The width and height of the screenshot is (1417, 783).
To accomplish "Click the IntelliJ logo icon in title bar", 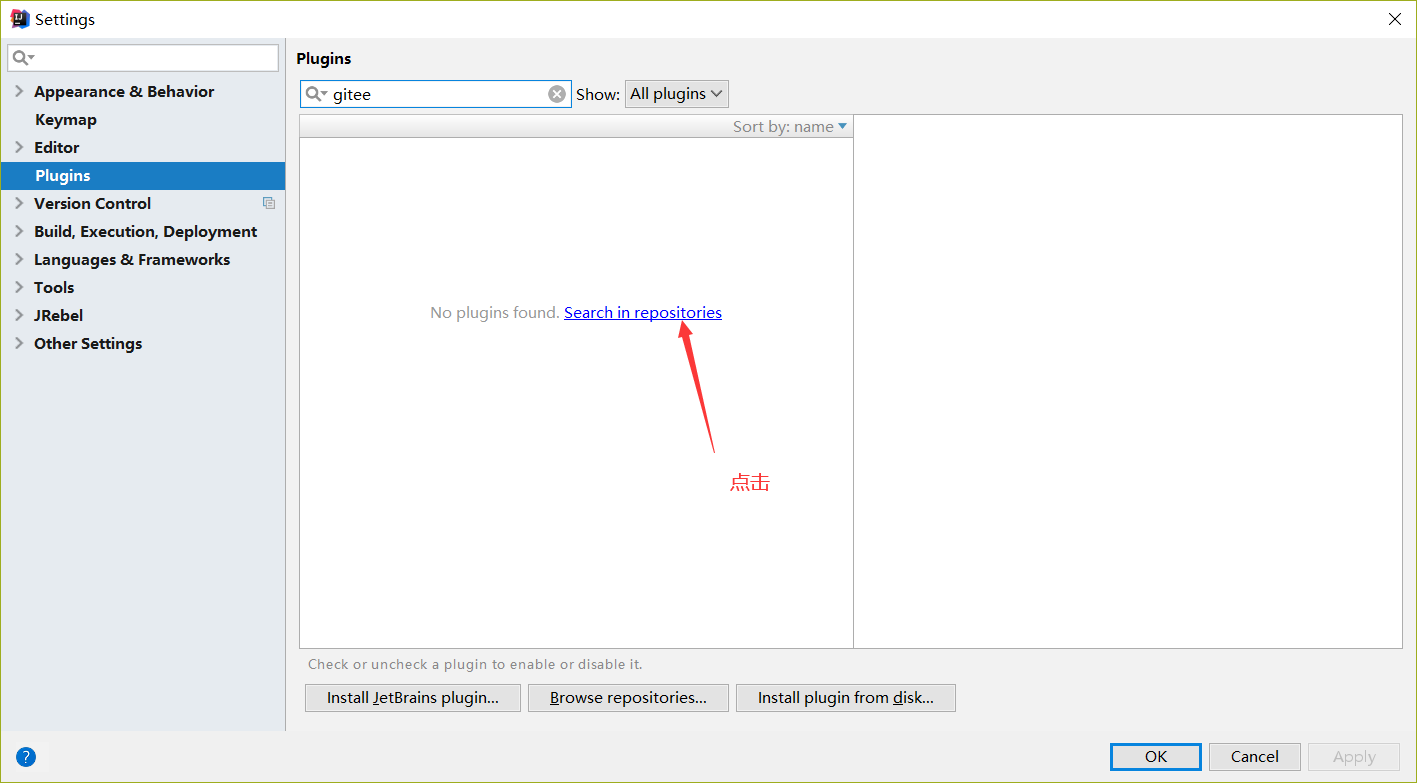I will tap(20, 19).
